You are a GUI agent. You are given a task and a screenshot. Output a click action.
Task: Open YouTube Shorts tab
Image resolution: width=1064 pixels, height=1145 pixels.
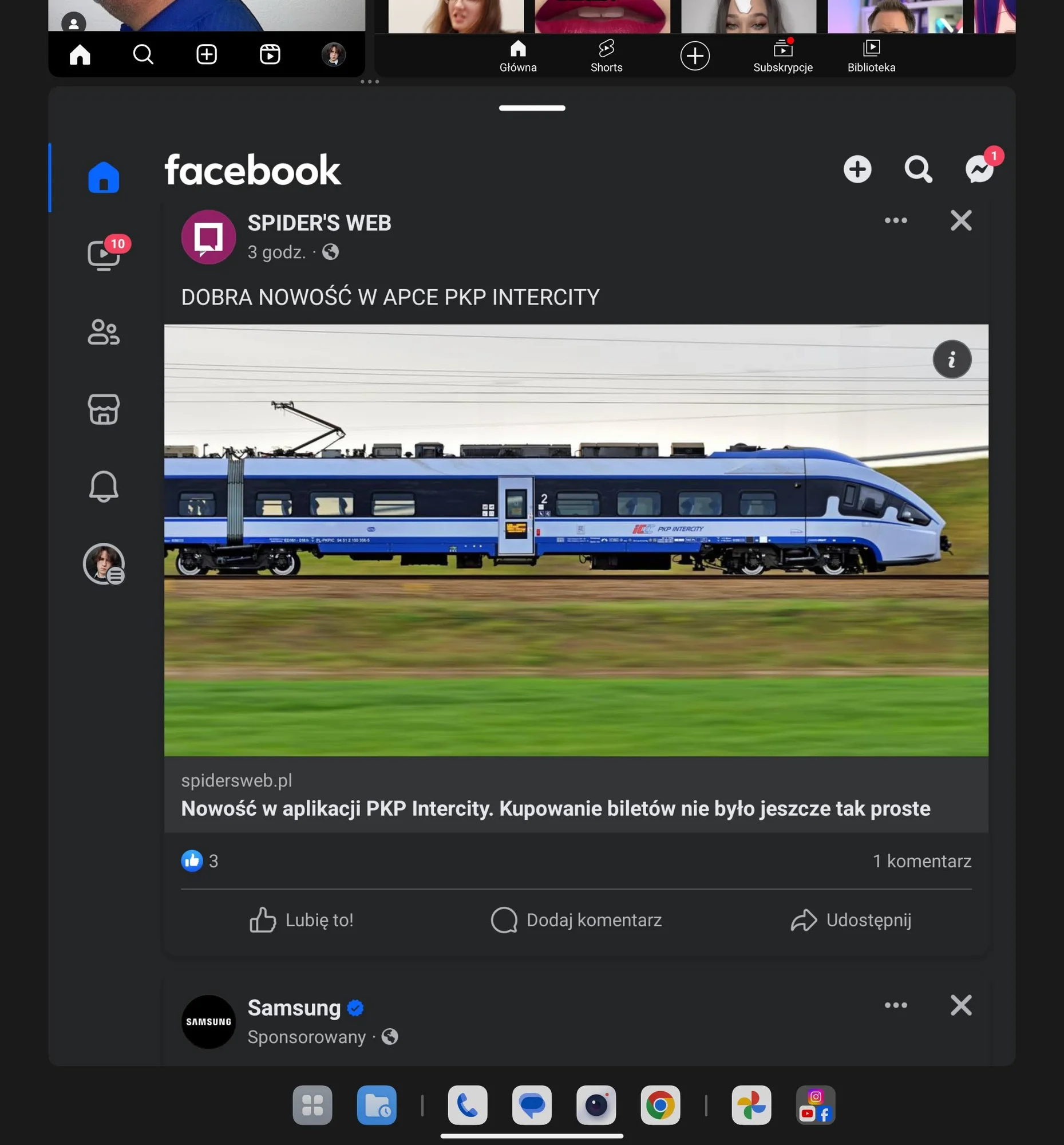(606, 56)
